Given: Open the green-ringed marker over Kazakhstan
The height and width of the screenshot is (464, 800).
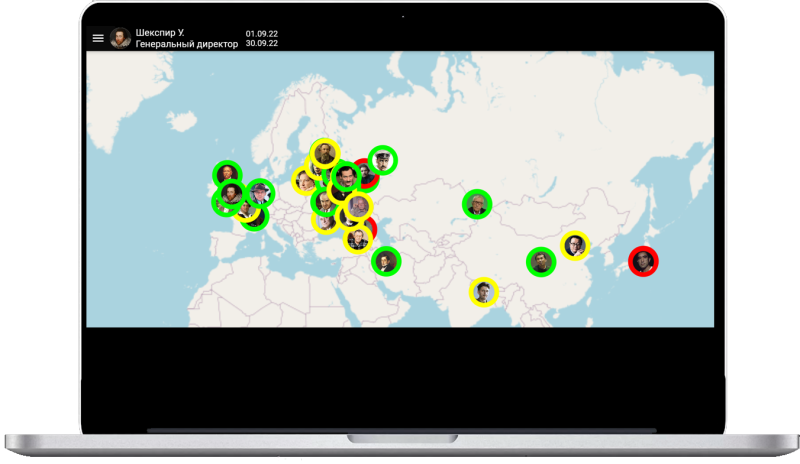Looking at the screenshot, I should click(x=477, y=204).
